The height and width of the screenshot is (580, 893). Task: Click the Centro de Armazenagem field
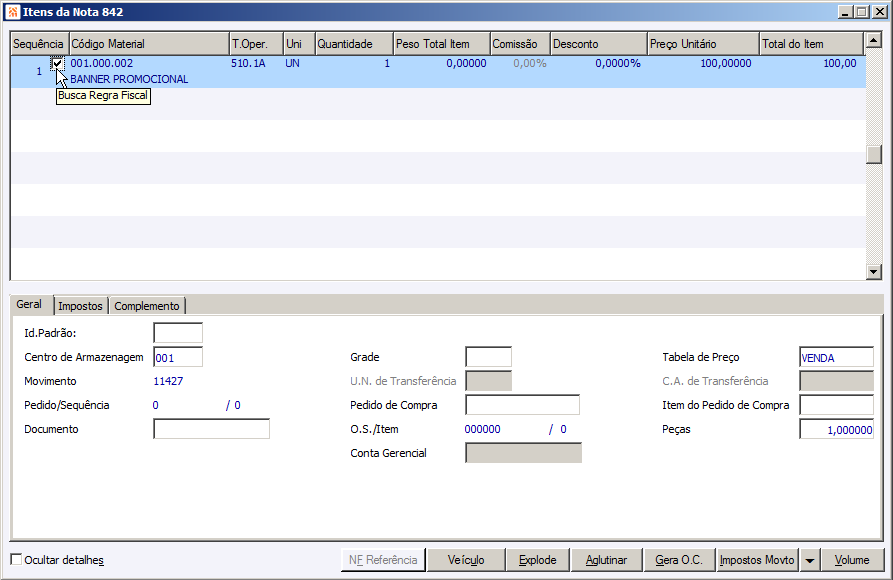[x=178, y=357]
